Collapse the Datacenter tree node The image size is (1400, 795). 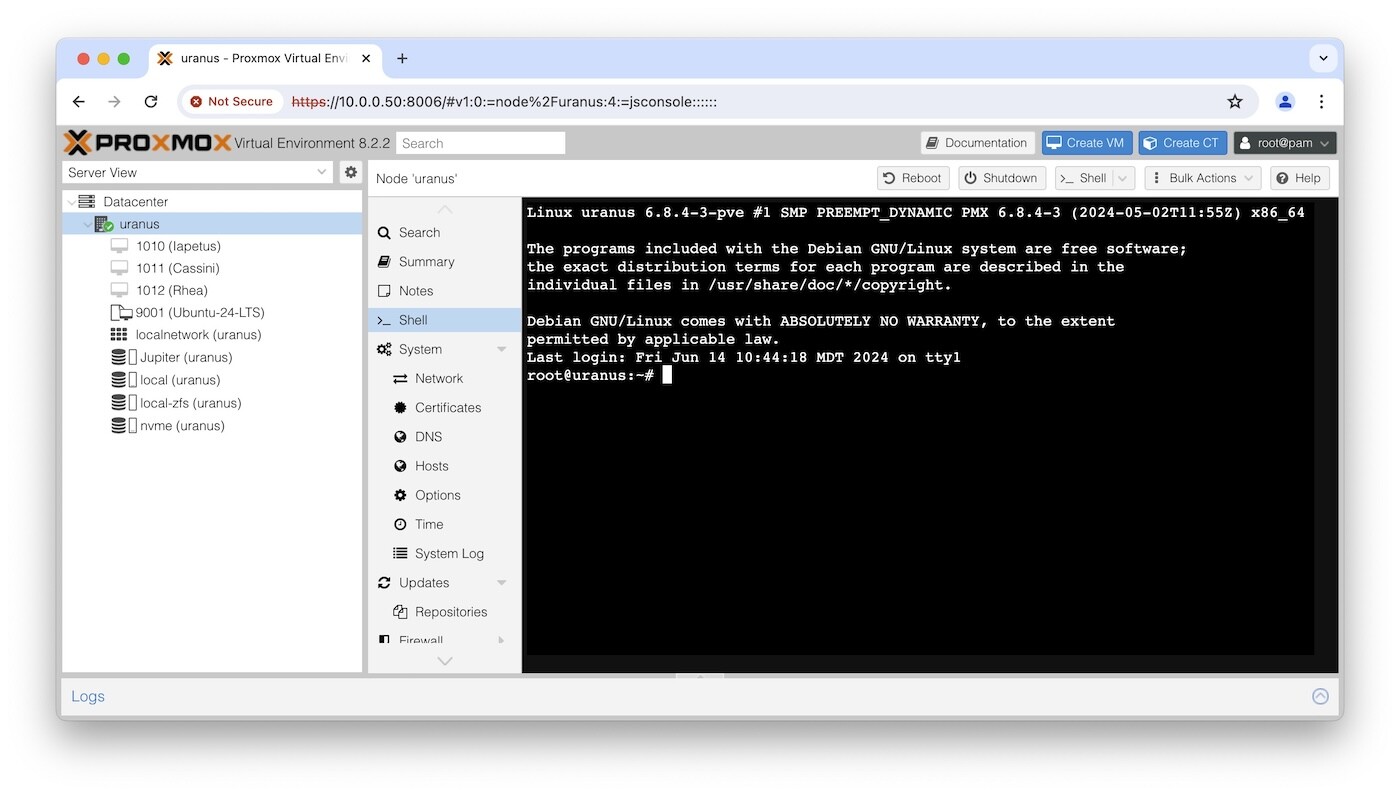coord(69,201)
